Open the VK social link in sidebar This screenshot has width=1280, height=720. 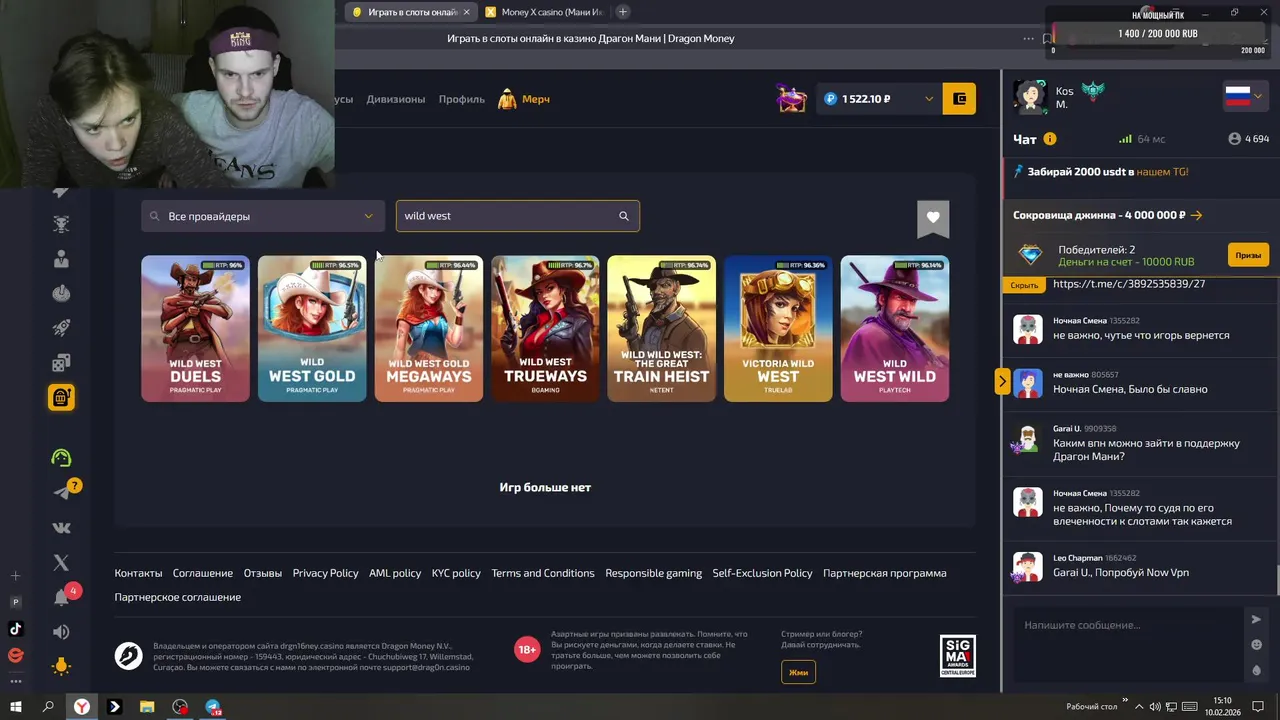61,528
